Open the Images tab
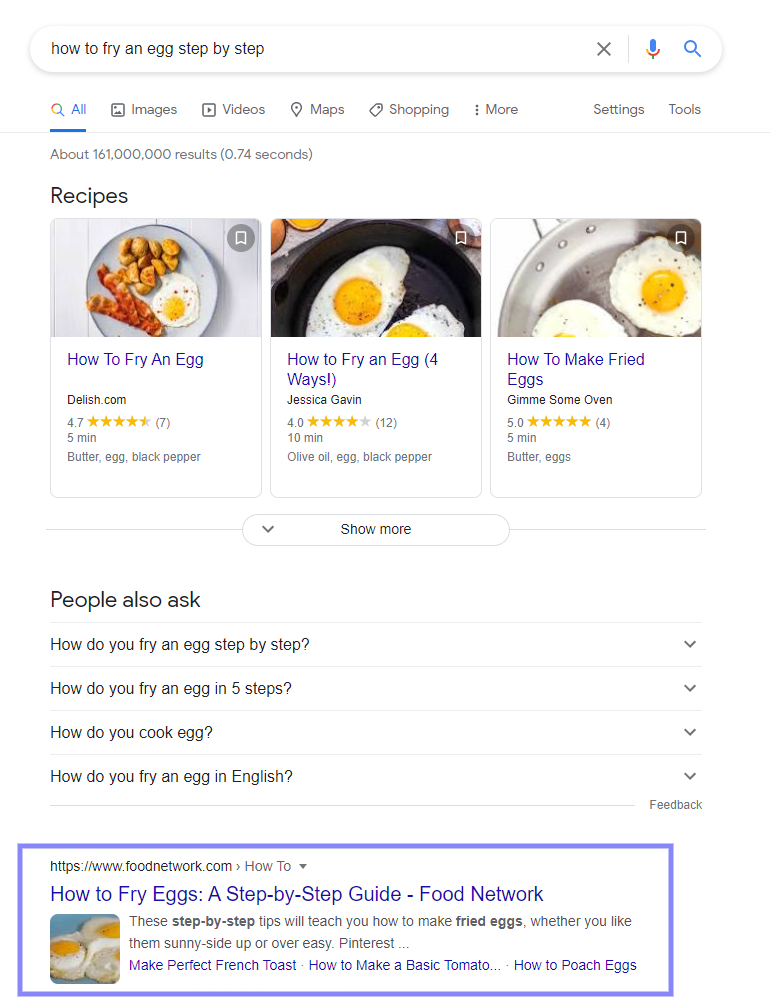Viewport: 770px width, 1008px height. [144, 110]
